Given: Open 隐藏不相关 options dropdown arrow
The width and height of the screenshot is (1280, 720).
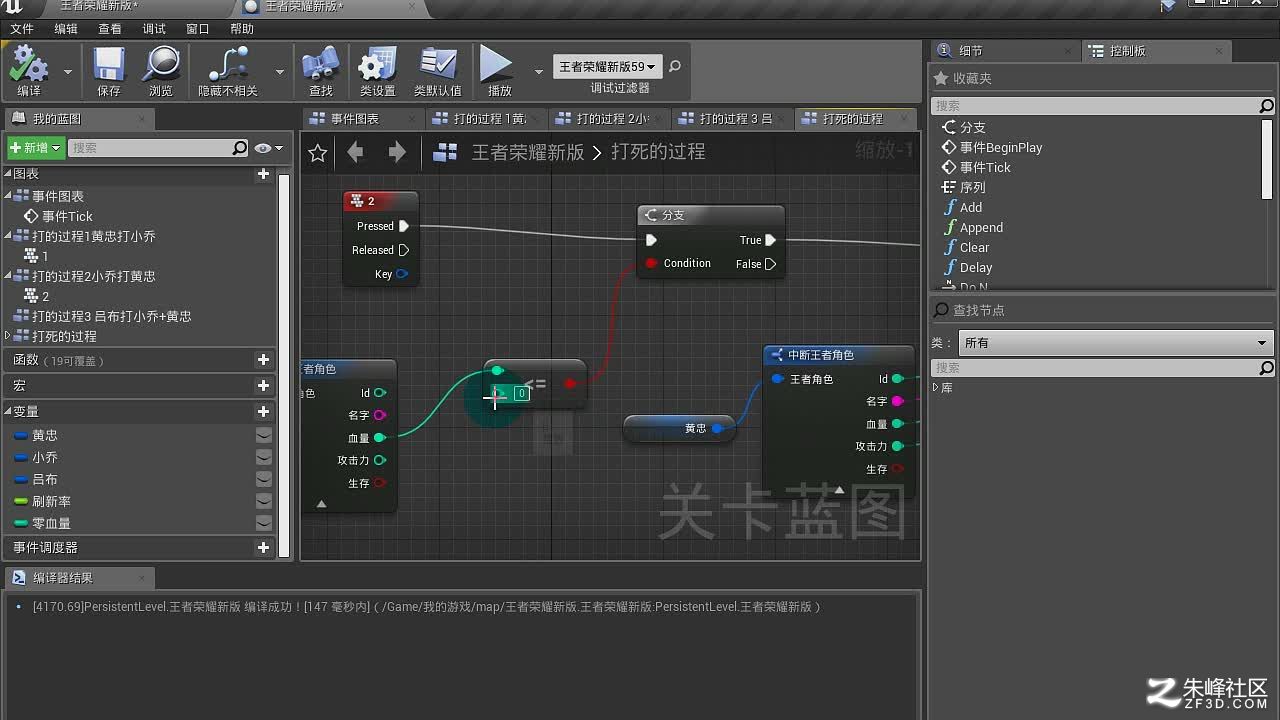Looking at the screenshot, I should pos(280,72).
